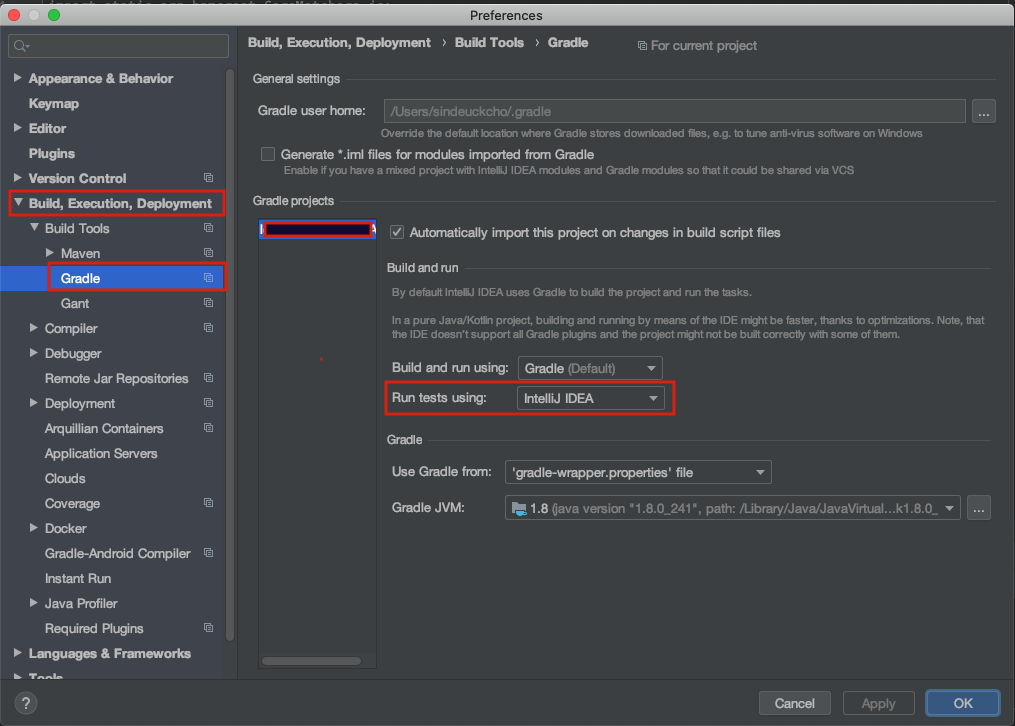
Task: Expand the Deployment tree node
Action: pyautogui.click(x=32, y=403)
